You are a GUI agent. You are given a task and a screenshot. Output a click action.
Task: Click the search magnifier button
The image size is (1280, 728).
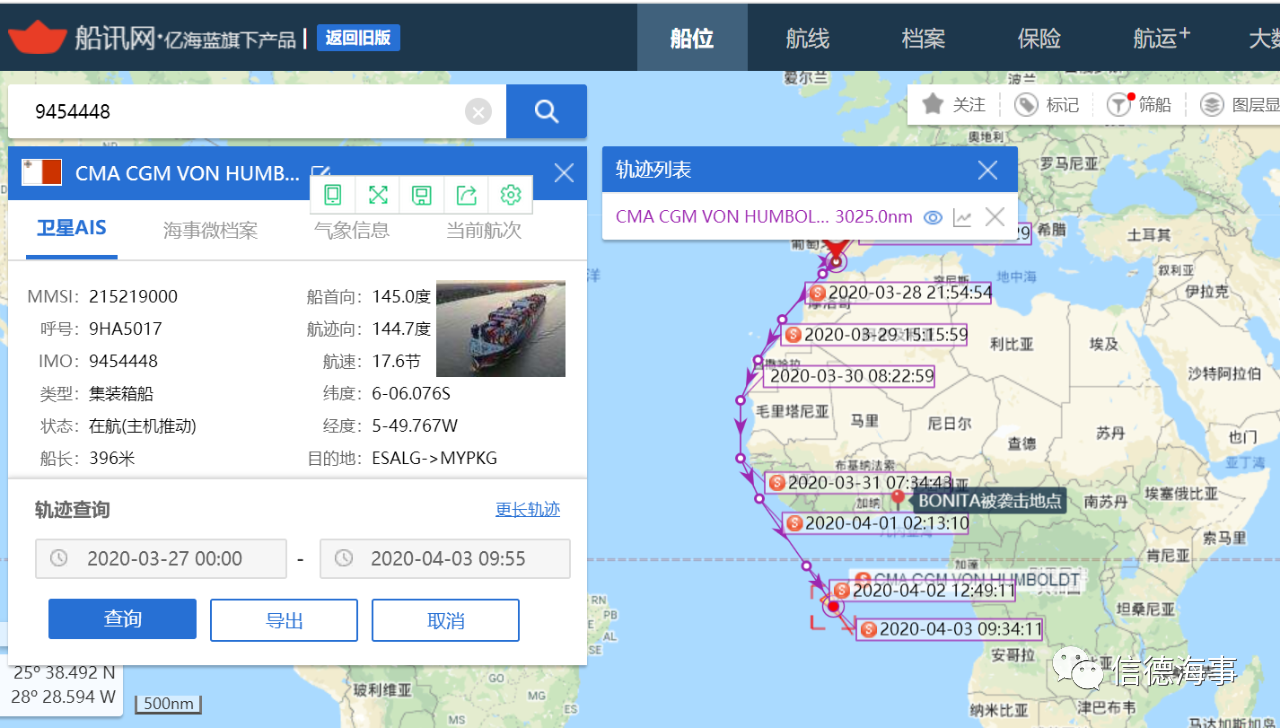pyautogui.click(x=546, y=111)
